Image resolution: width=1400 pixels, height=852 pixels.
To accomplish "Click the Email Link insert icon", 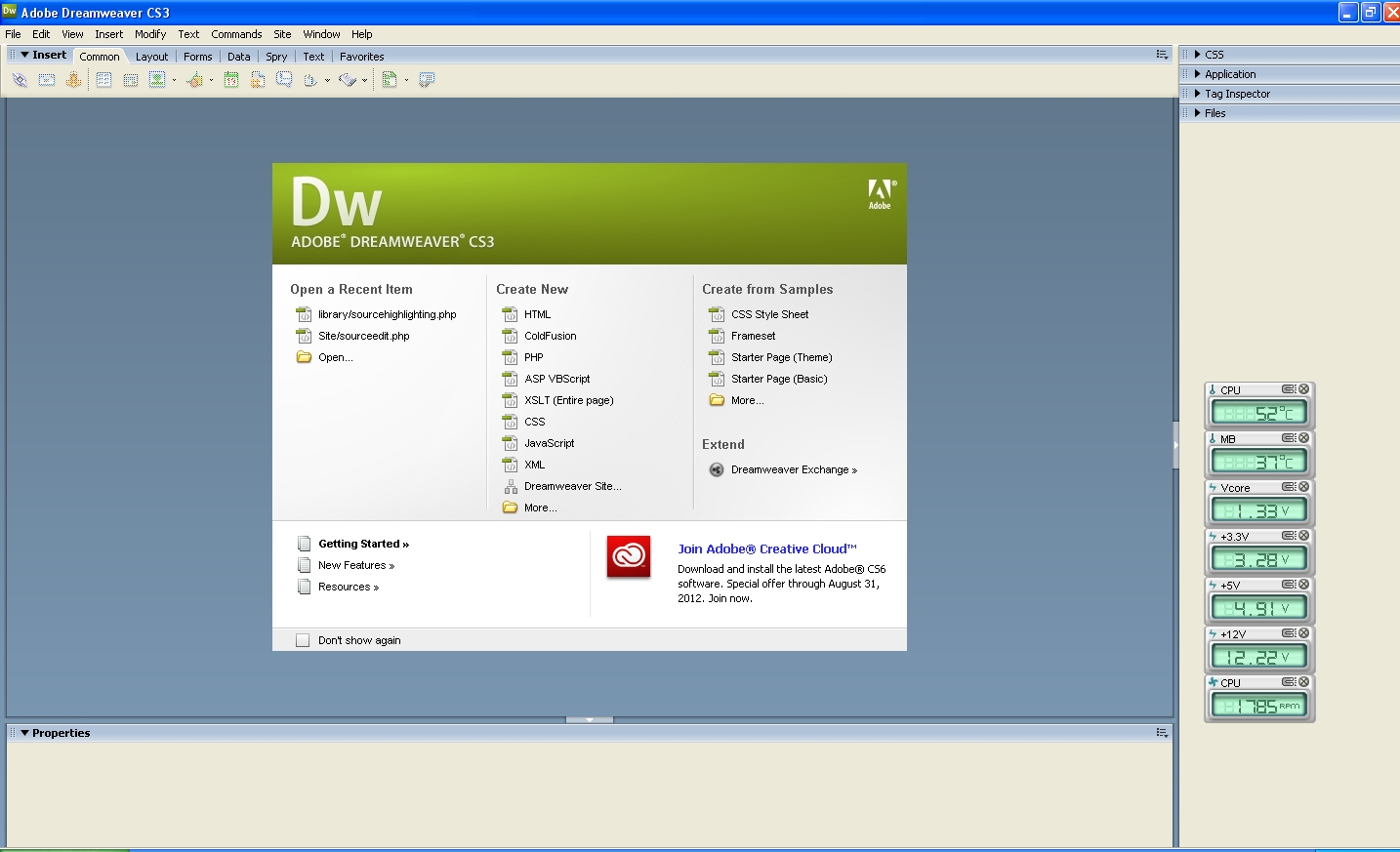I will point(47,80).
